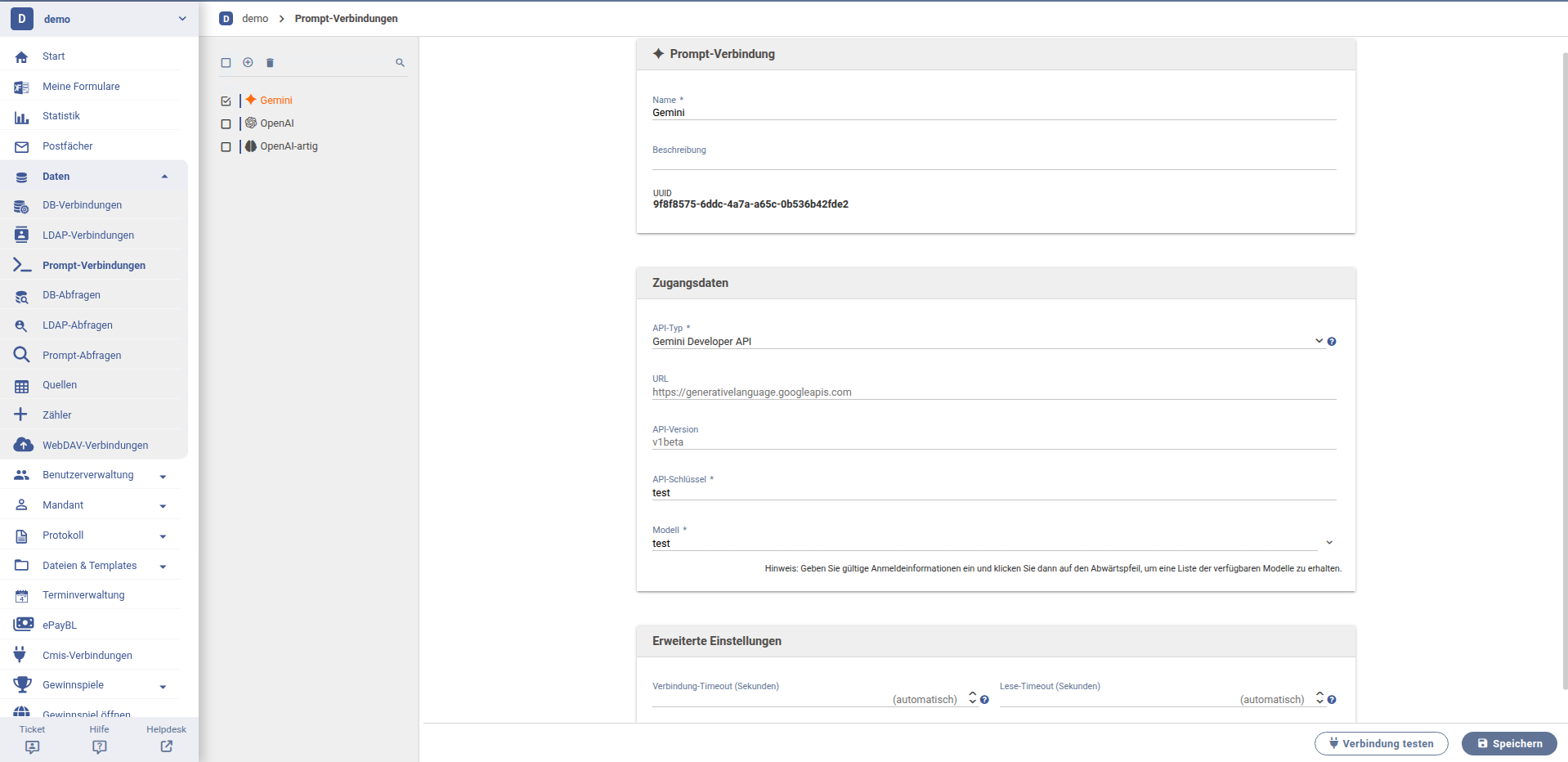Click the URL input field
The width and height of the screenshot is (1568, 762).
[994, 392]
